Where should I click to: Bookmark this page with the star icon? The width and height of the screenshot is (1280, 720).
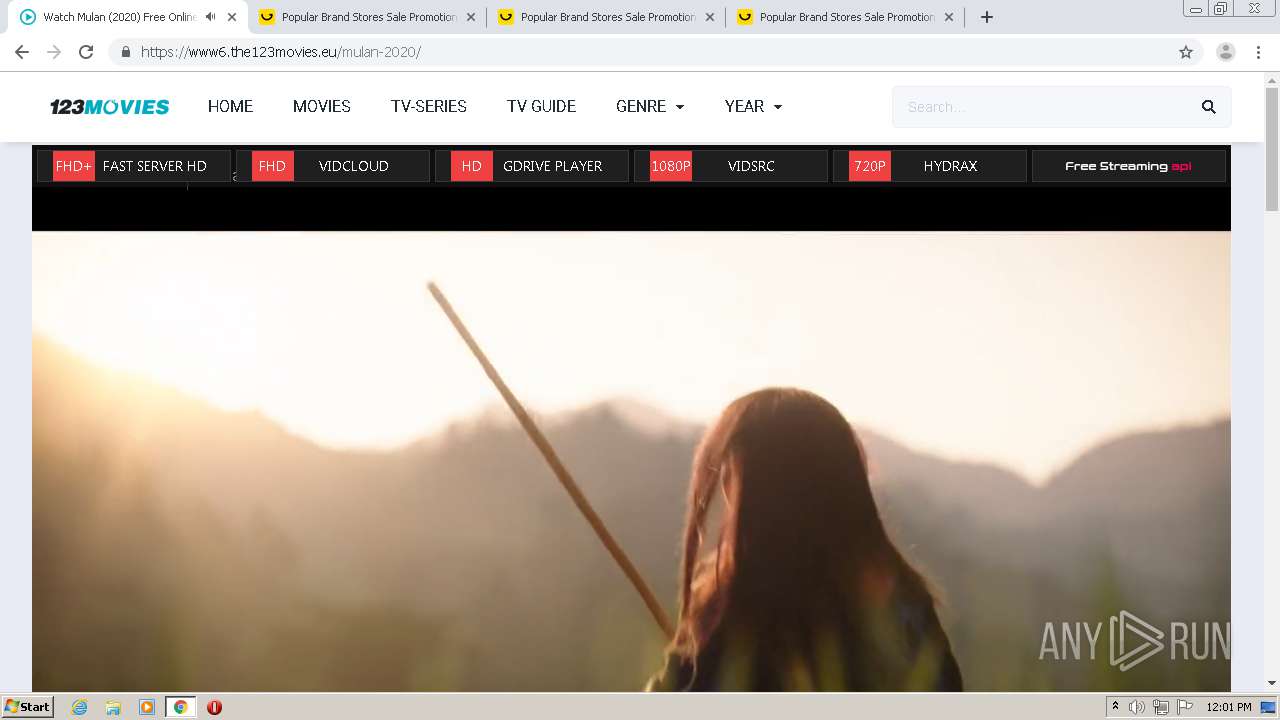[x=1186, y=52]
